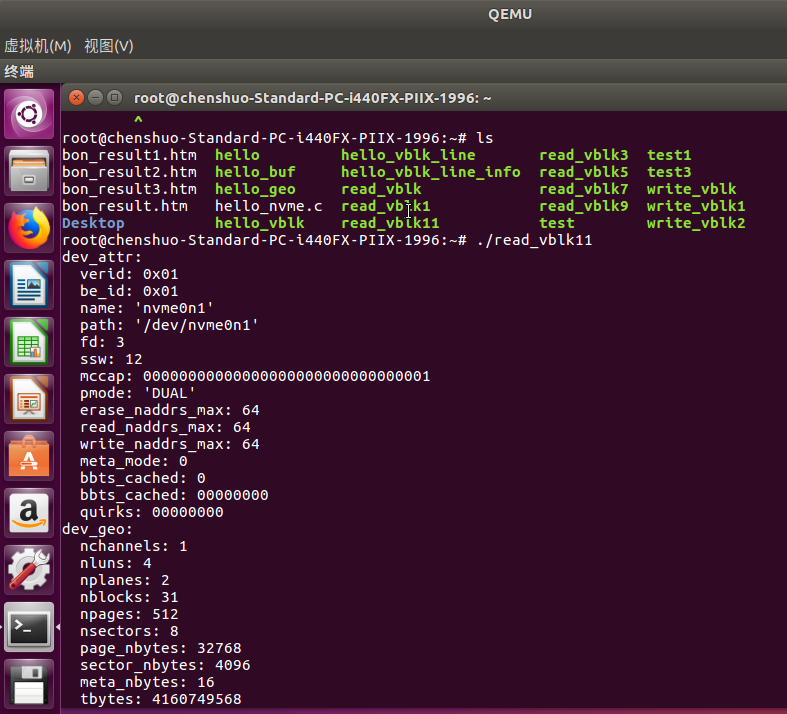Open LibreOffice Calc spreadsheet icon
This screenshot has width=787, height=714.
[29, 343]
